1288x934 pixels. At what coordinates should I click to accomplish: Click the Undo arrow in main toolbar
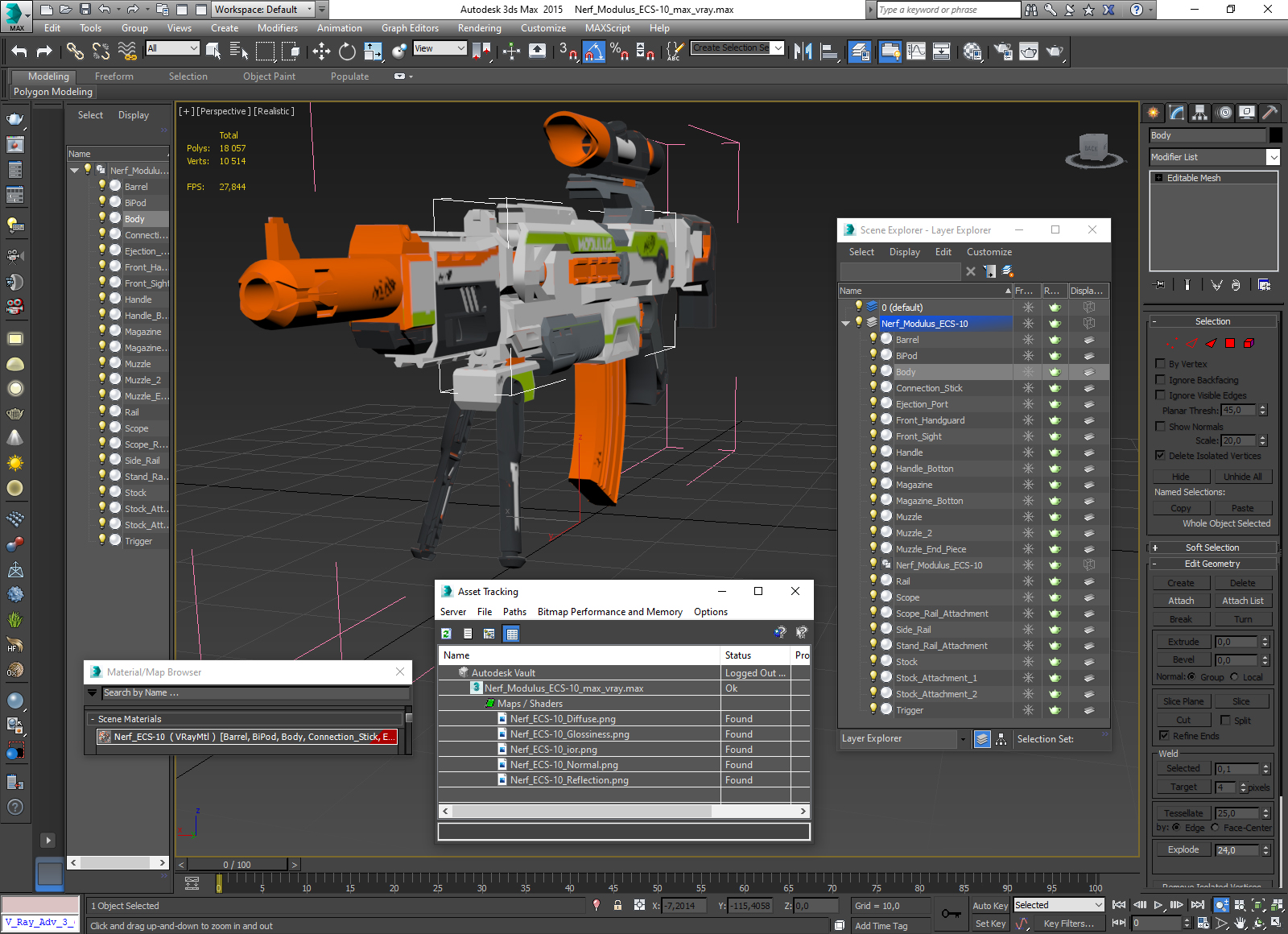19,52
